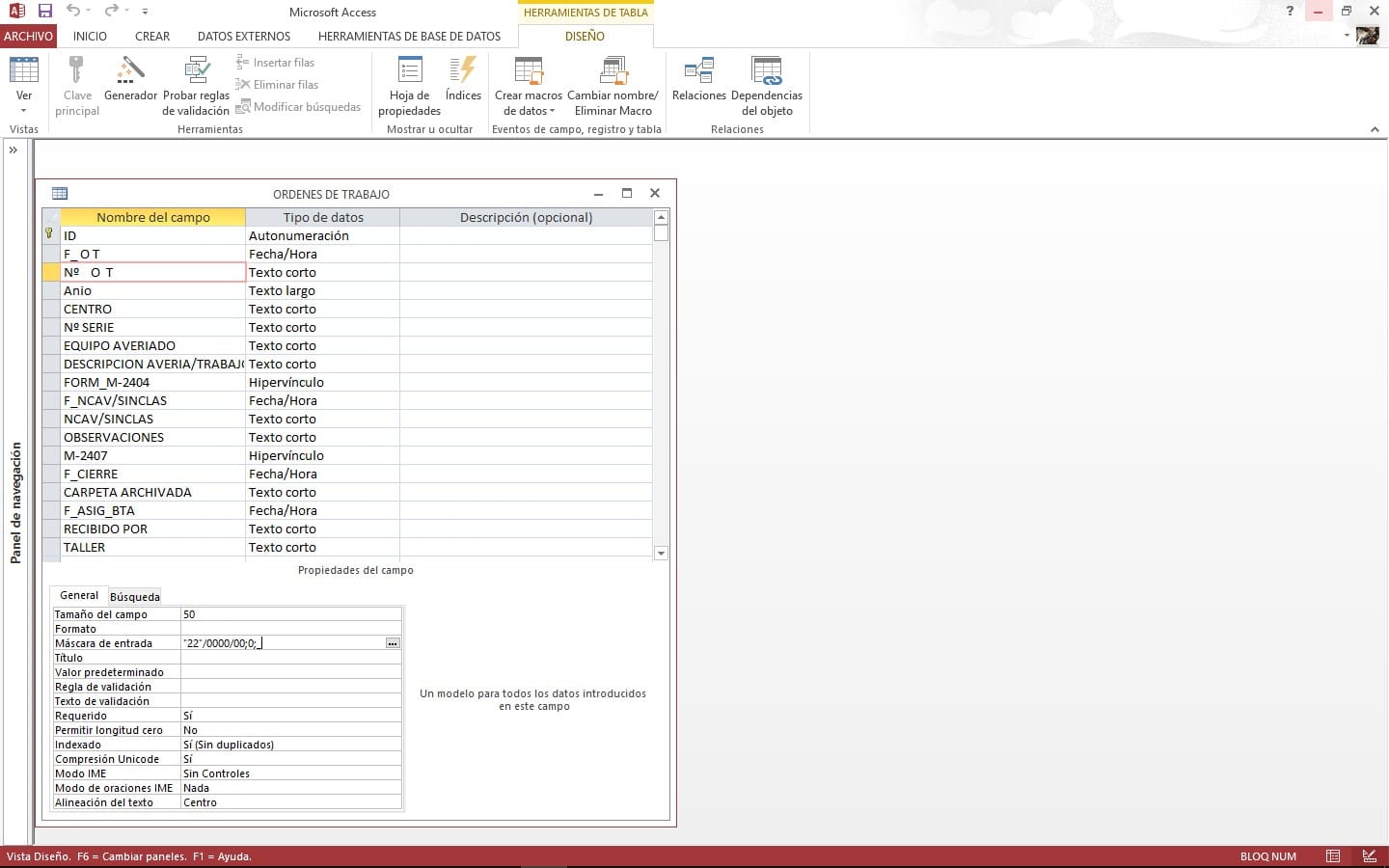The image size is (1389, 868).
Task: Switch to the INICIO ribbon tab
Action: pyautogui.click(x=90, y=36)
